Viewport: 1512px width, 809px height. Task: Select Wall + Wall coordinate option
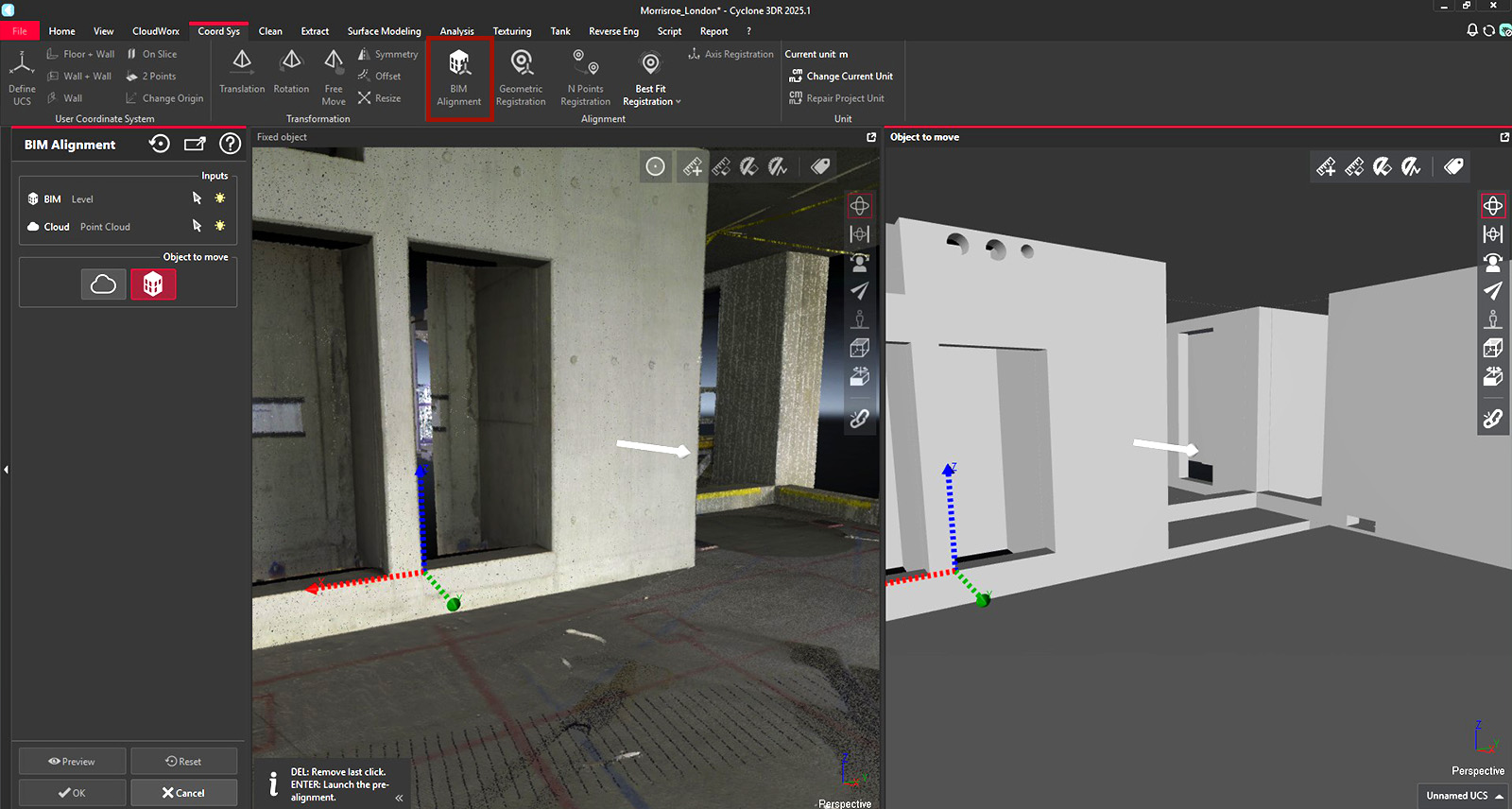coord(79,76)
